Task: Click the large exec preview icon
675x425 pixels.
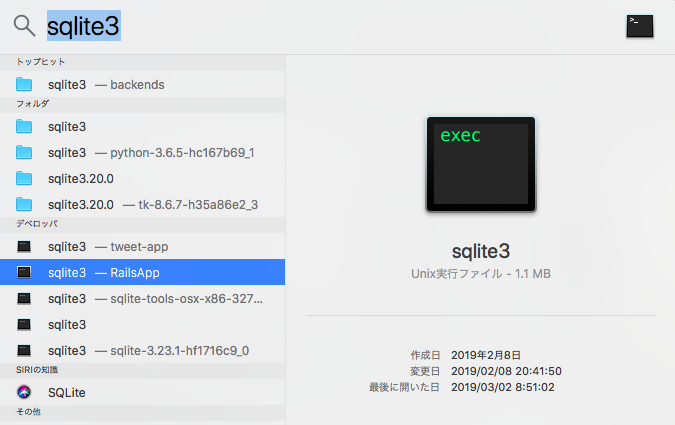Action: 481,165
